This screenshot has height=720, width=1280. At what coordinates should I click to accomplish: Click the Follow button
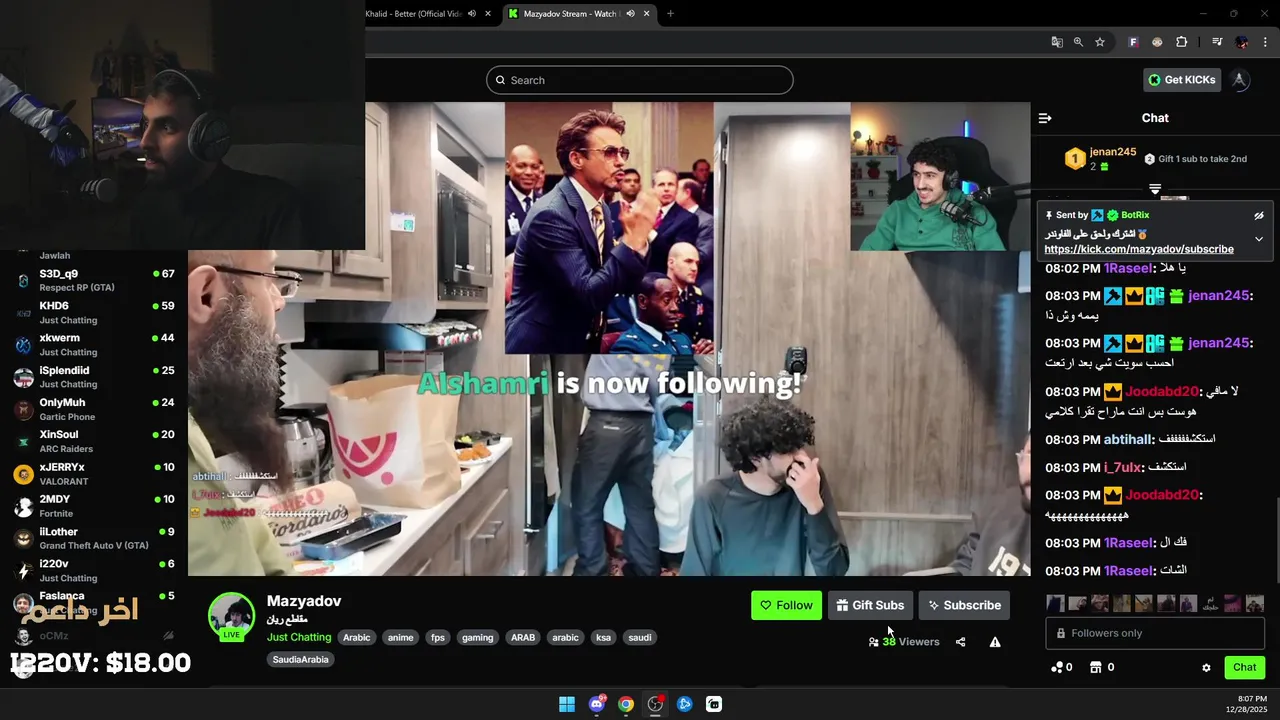786,605
